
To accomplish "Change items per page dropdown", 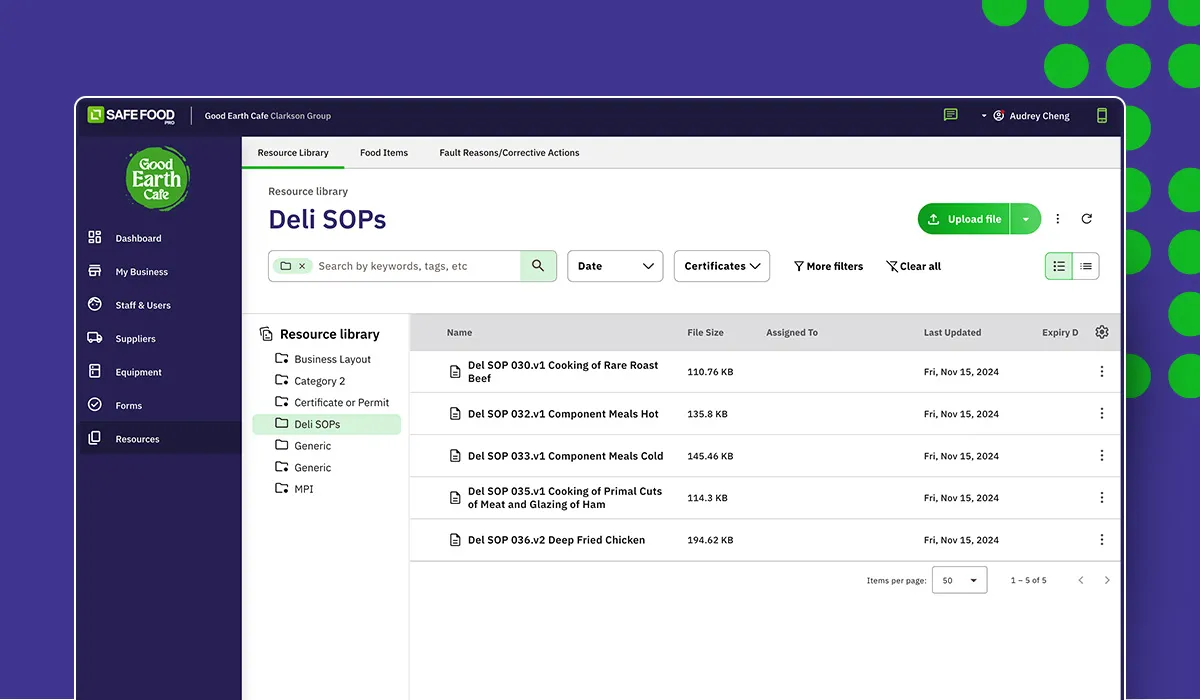I will point(959,580).
